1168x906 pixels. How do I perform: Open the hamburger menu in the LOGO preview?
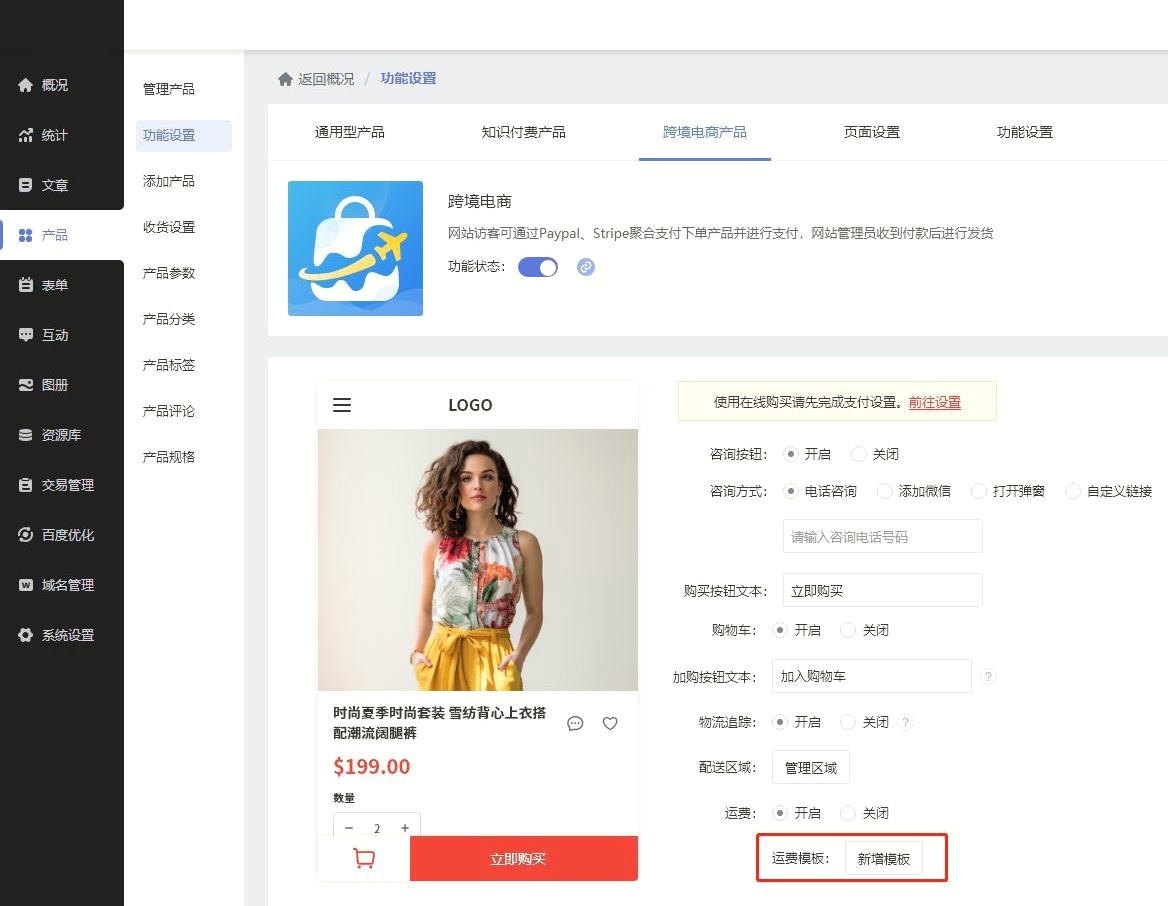tap(342, 405)
